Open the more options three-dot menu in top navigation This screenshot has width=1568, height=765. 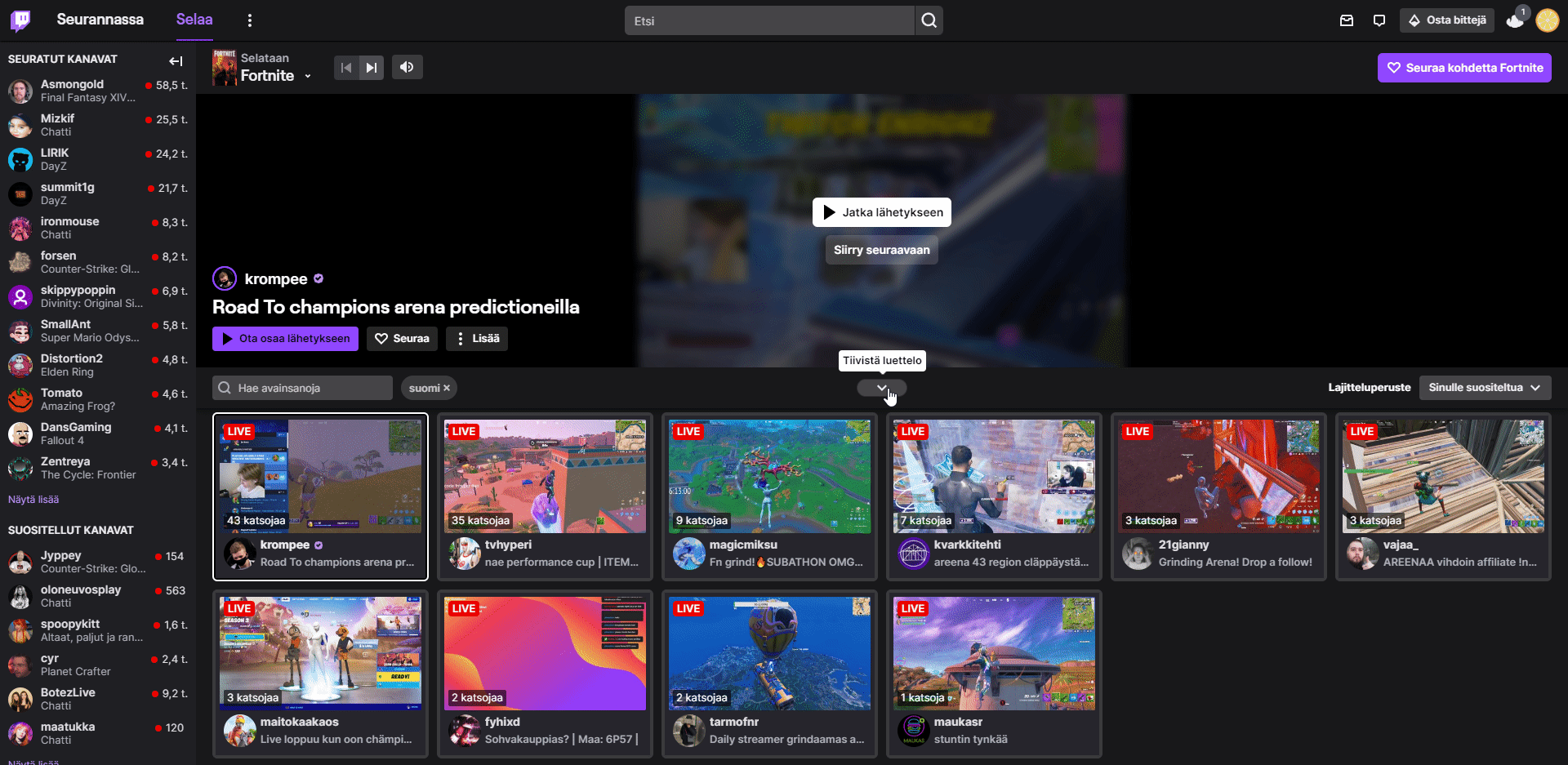pyautogui.click(x=250, y=20)
